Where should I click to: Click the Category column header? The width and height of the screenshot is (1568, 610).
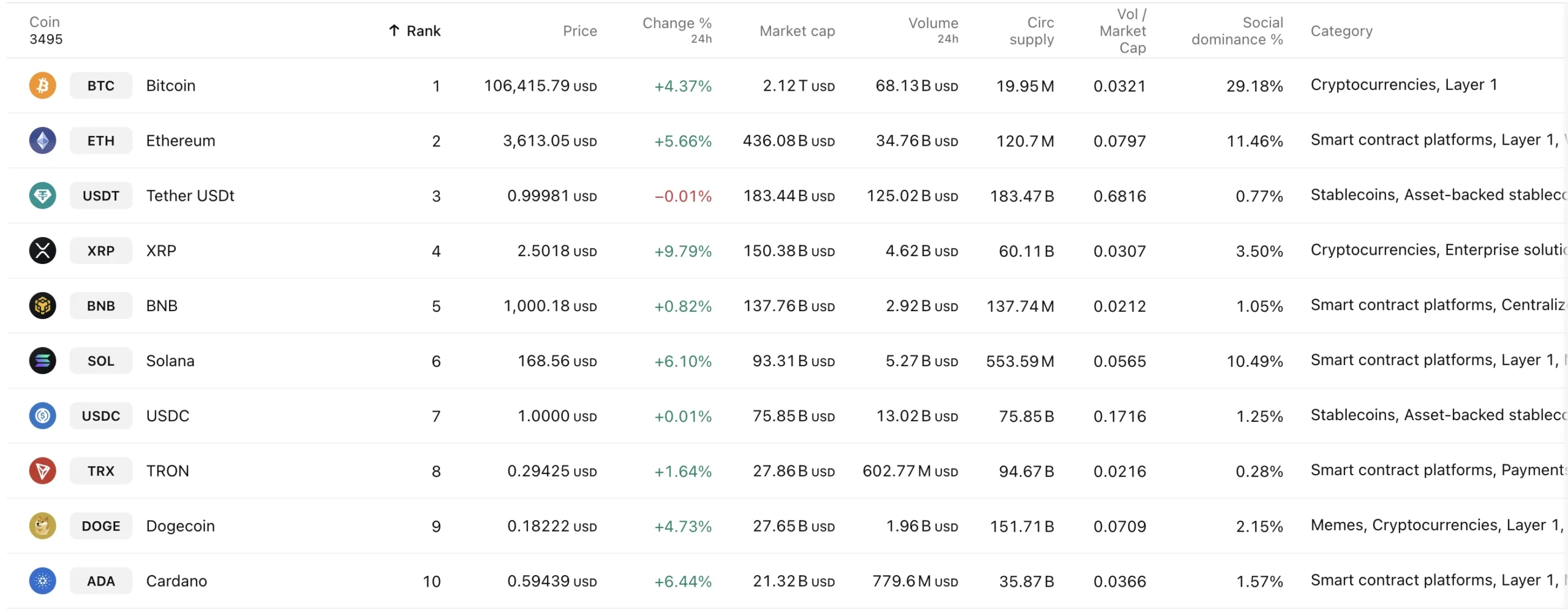1341,31
